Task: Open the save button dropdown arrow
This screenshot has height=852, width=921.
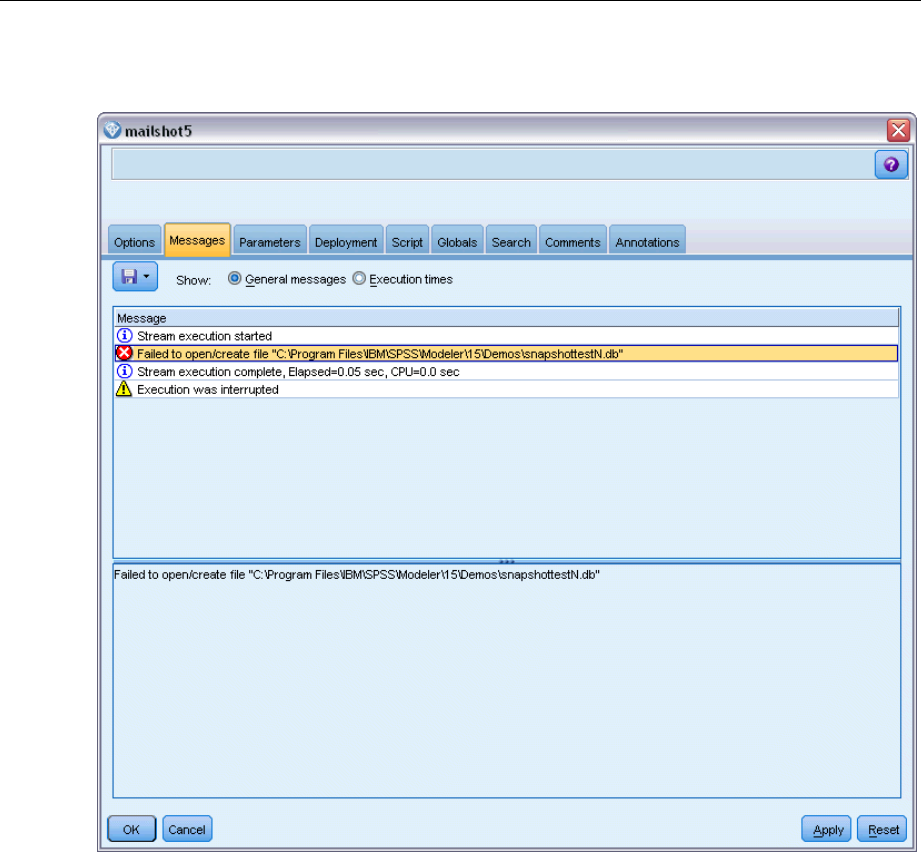Action: [x=147, y=275]
